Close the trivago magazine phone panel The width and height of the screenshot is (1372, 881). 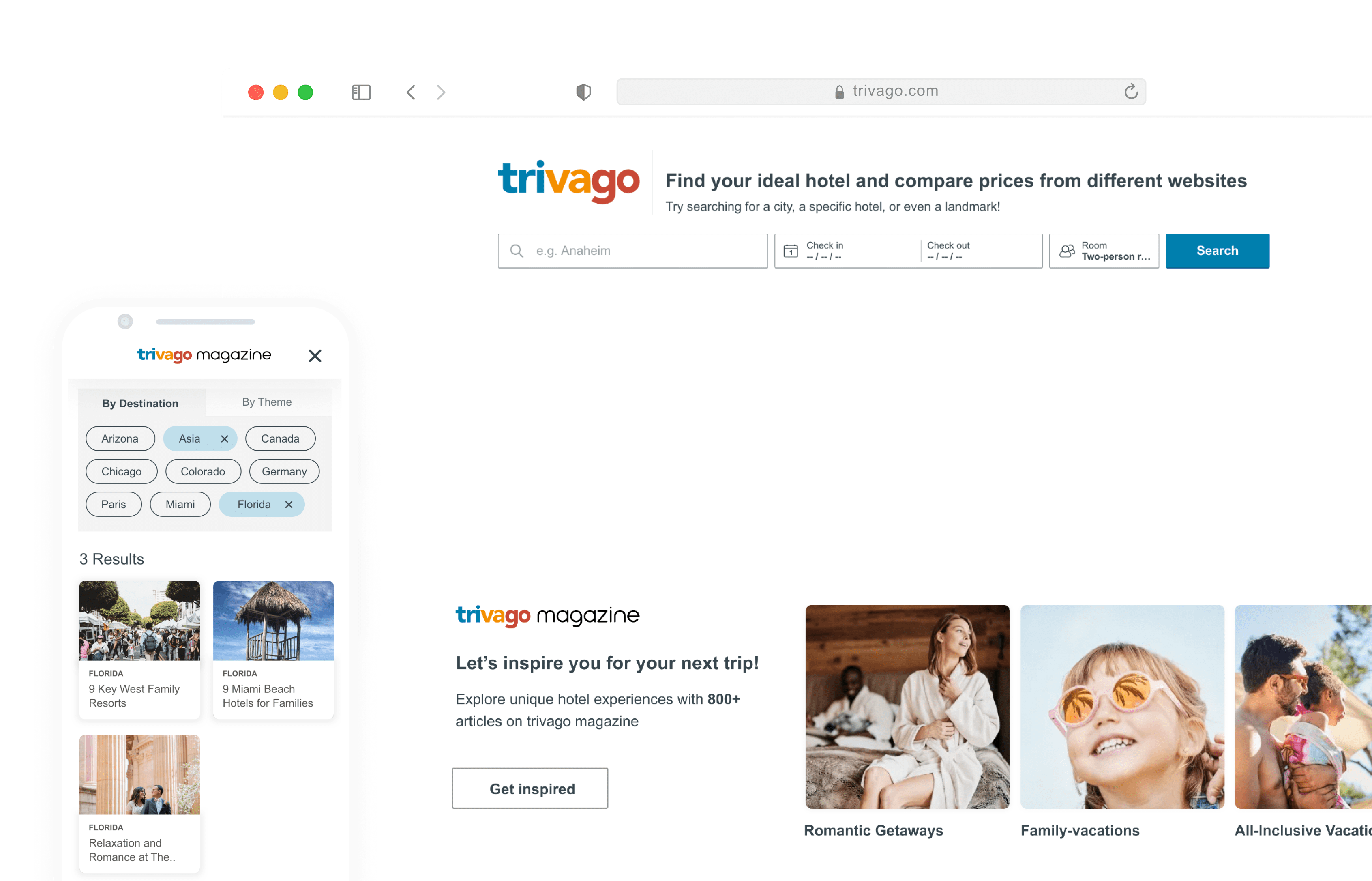click(315, 356)
